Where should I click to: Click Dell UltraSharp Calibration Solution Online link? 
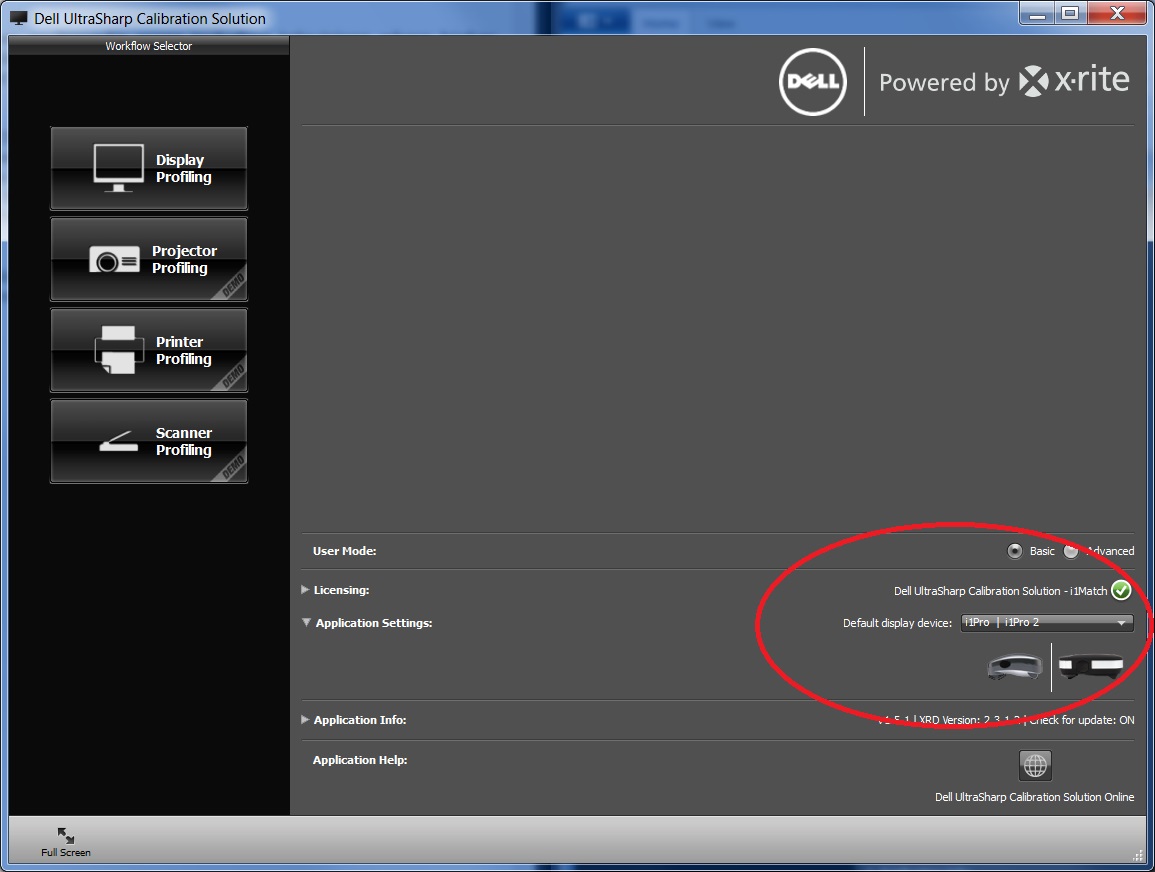click(x=1034, y=797)
